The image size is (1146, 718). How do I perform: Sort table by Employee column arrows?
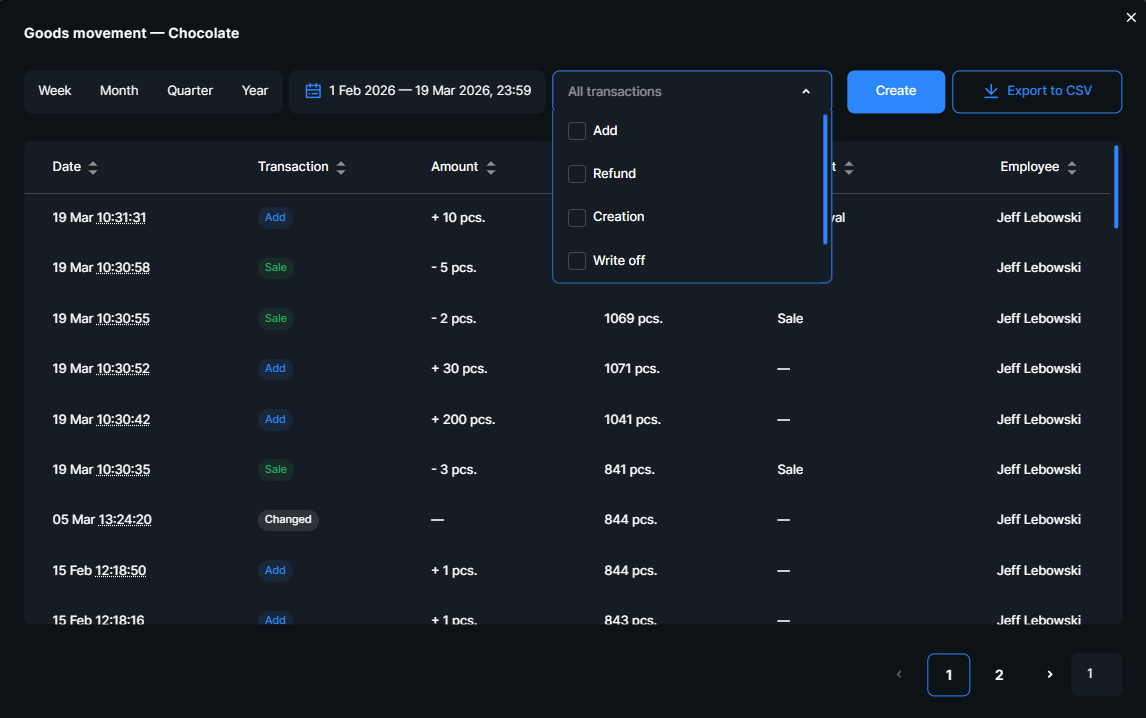(x=1071, y=167)
